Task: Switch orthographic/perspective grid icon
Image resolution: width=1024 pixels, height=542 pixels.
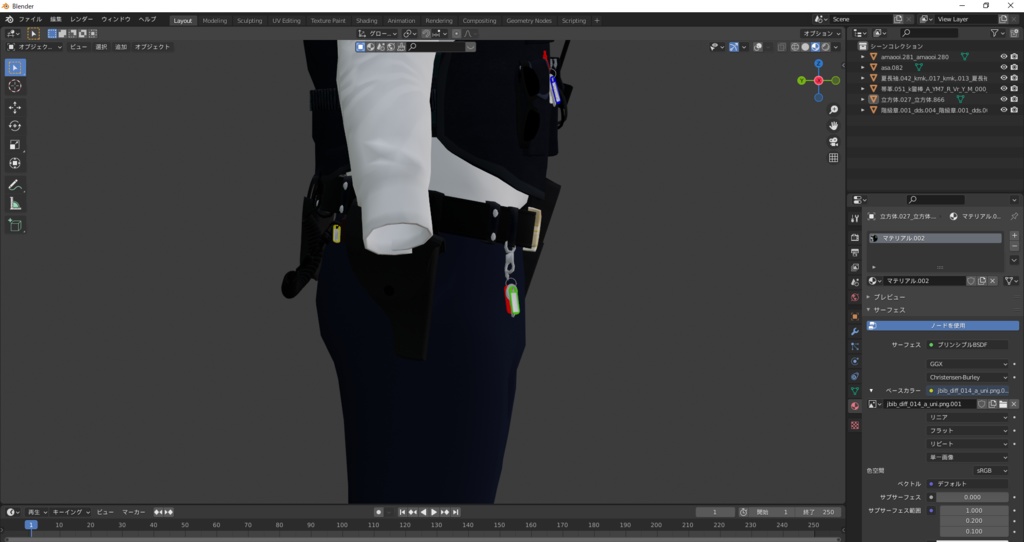Action: [x=833, y=157]
